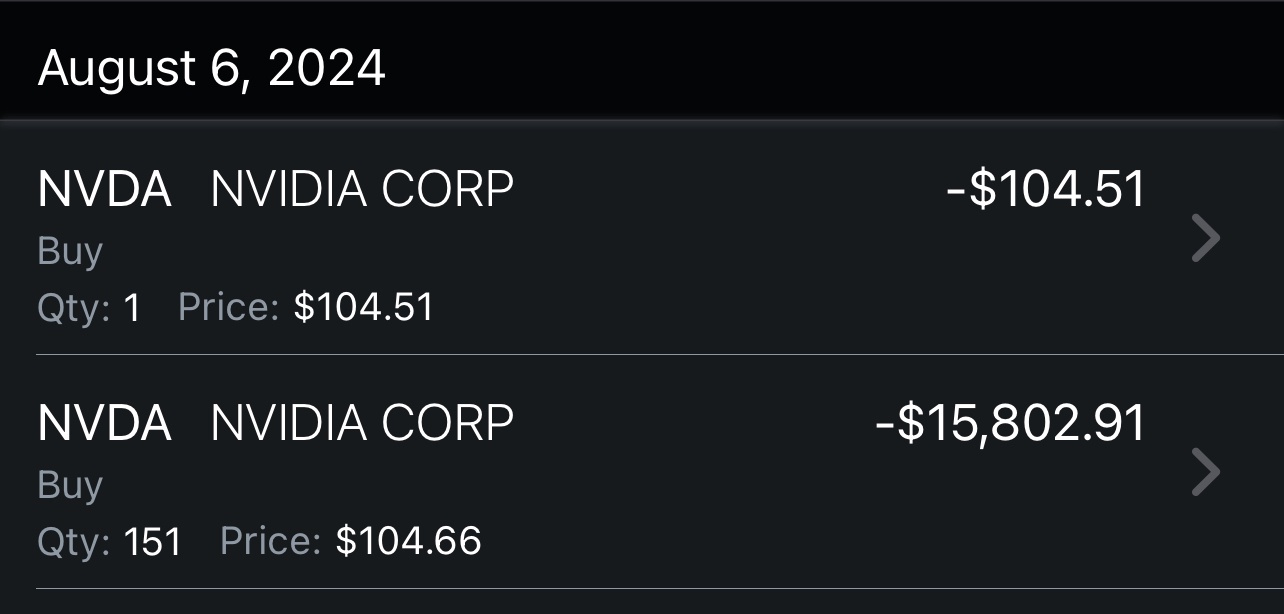Select the $104.51 unit price value

pyautogui.click(x=364, y=307)
